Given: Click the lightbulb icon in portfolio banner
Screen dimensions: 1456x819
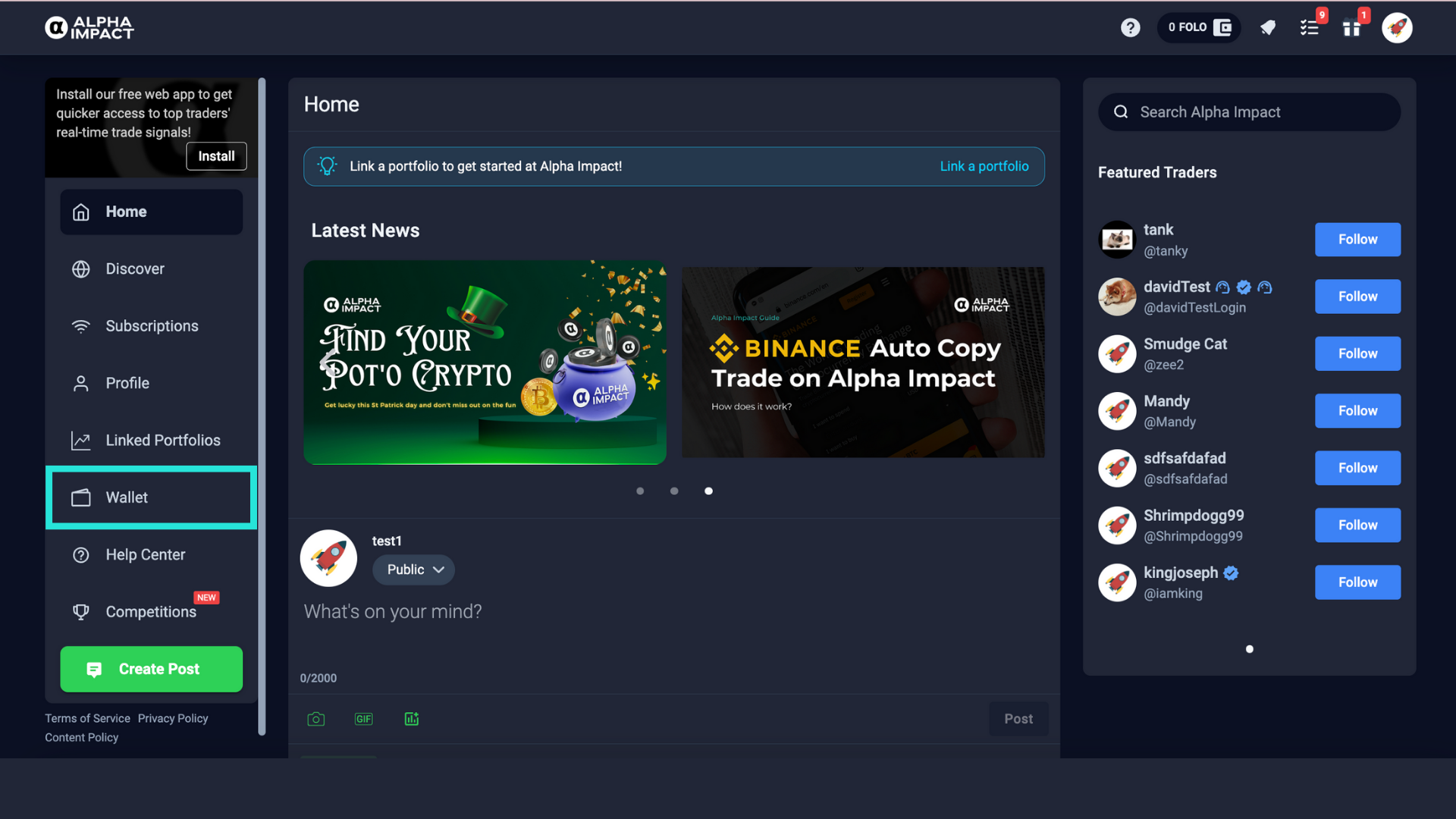Looking at the screenshot, I should (x=327, y=166).
